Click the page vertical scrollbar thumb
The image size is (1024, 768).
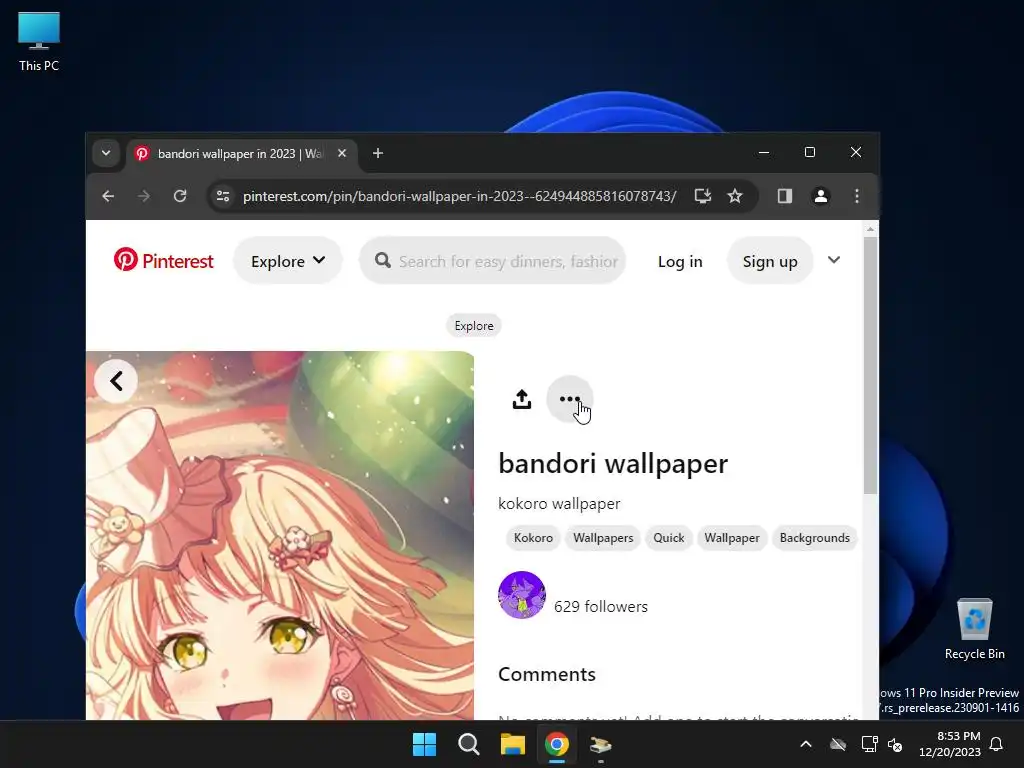pyautogui.click(x=870, y=366)
